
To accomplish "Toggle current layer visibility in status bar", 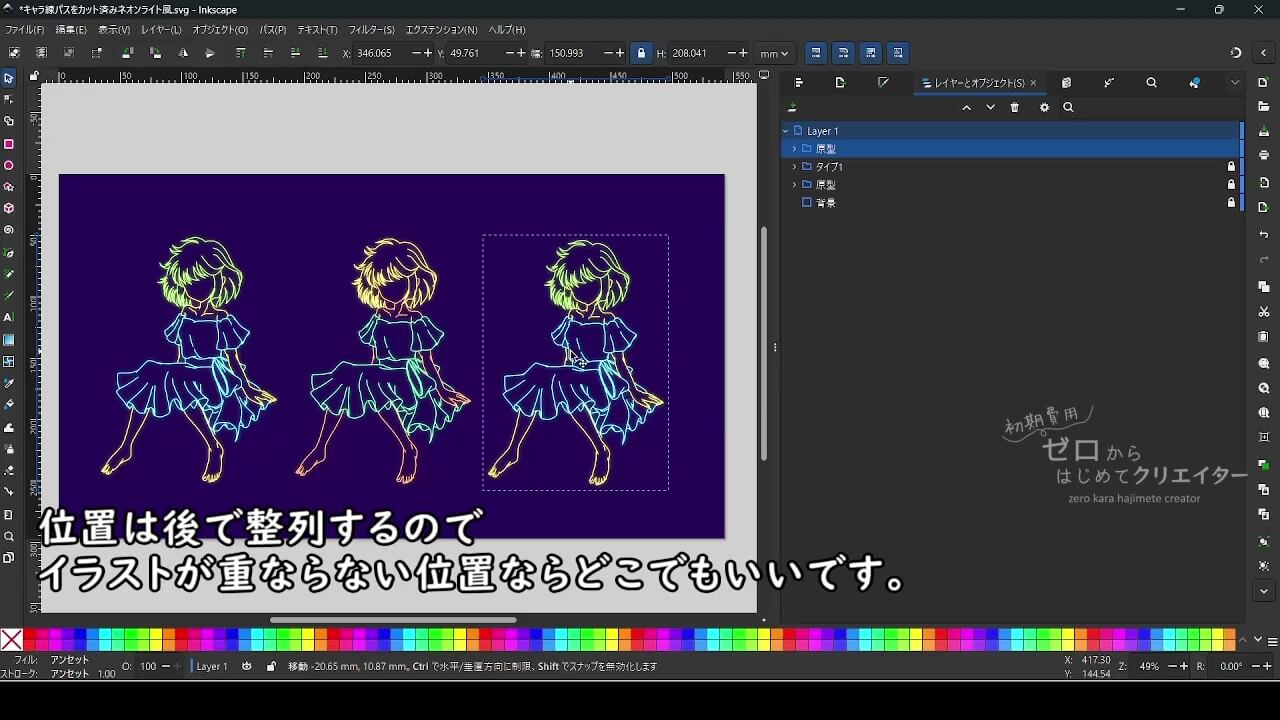I will click(x=247, y=666).
